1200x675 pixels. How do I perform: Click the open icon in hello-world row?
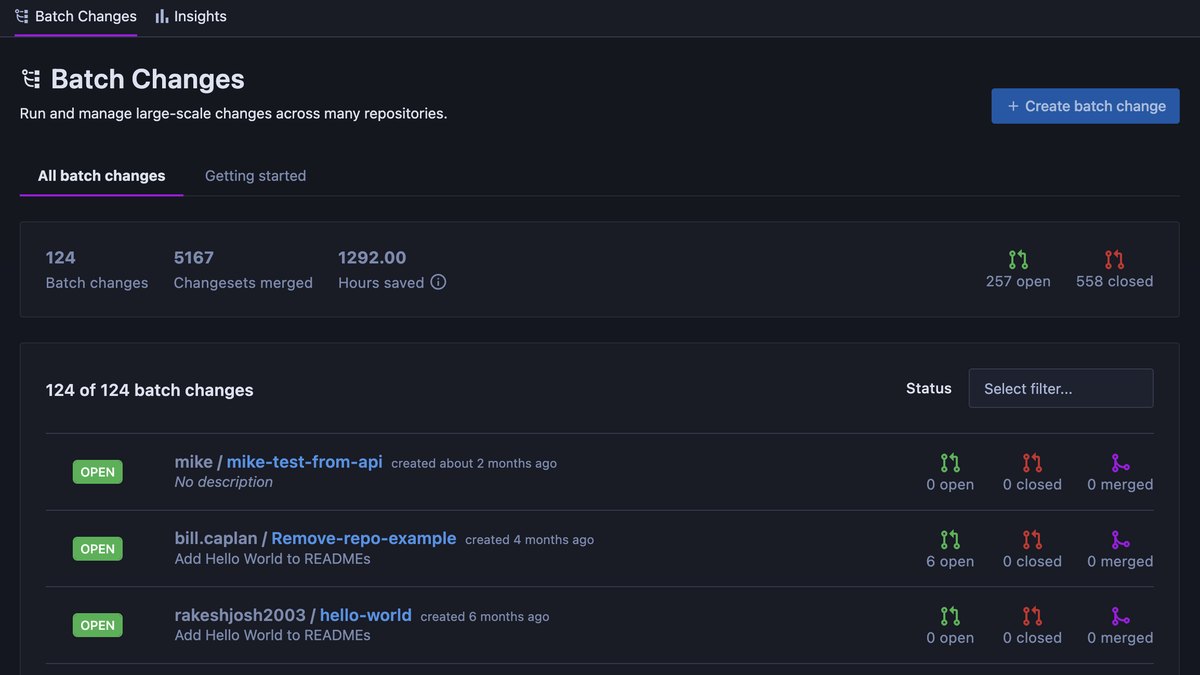point(950,616)
